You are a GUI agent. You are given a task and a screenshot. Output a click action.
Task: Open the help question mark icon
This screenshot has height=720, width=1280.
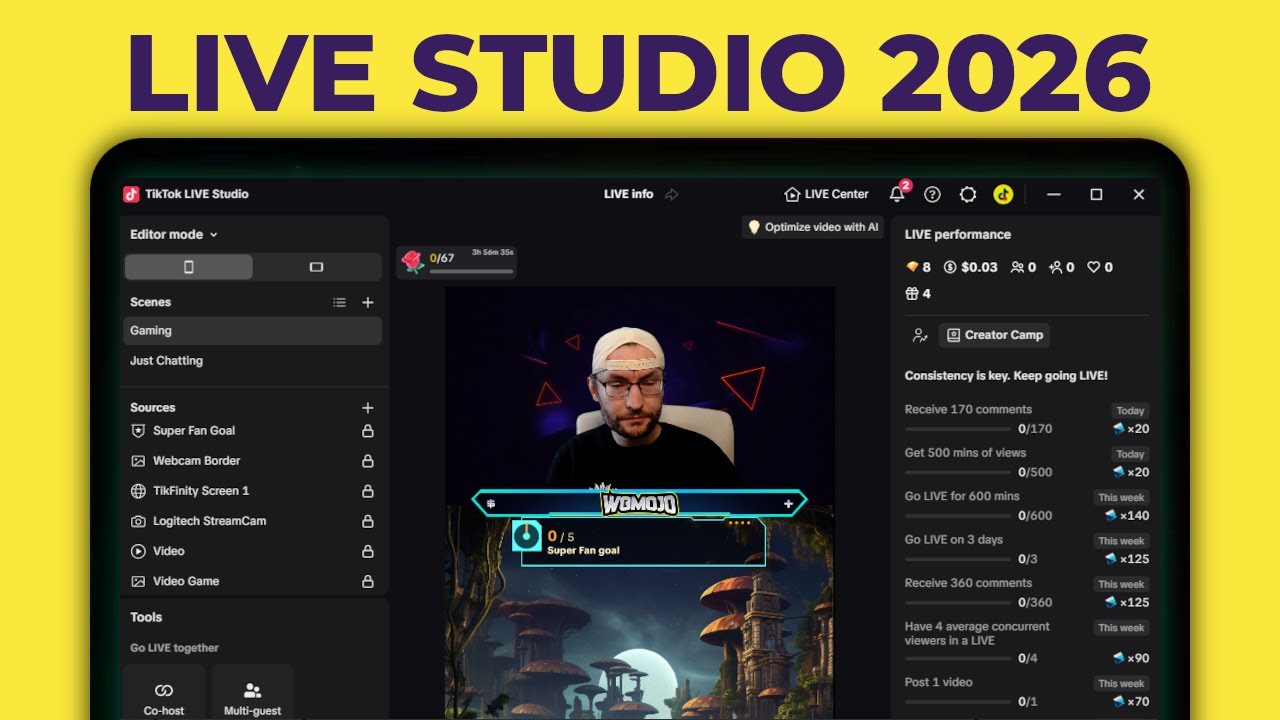(x=932, y=194)
